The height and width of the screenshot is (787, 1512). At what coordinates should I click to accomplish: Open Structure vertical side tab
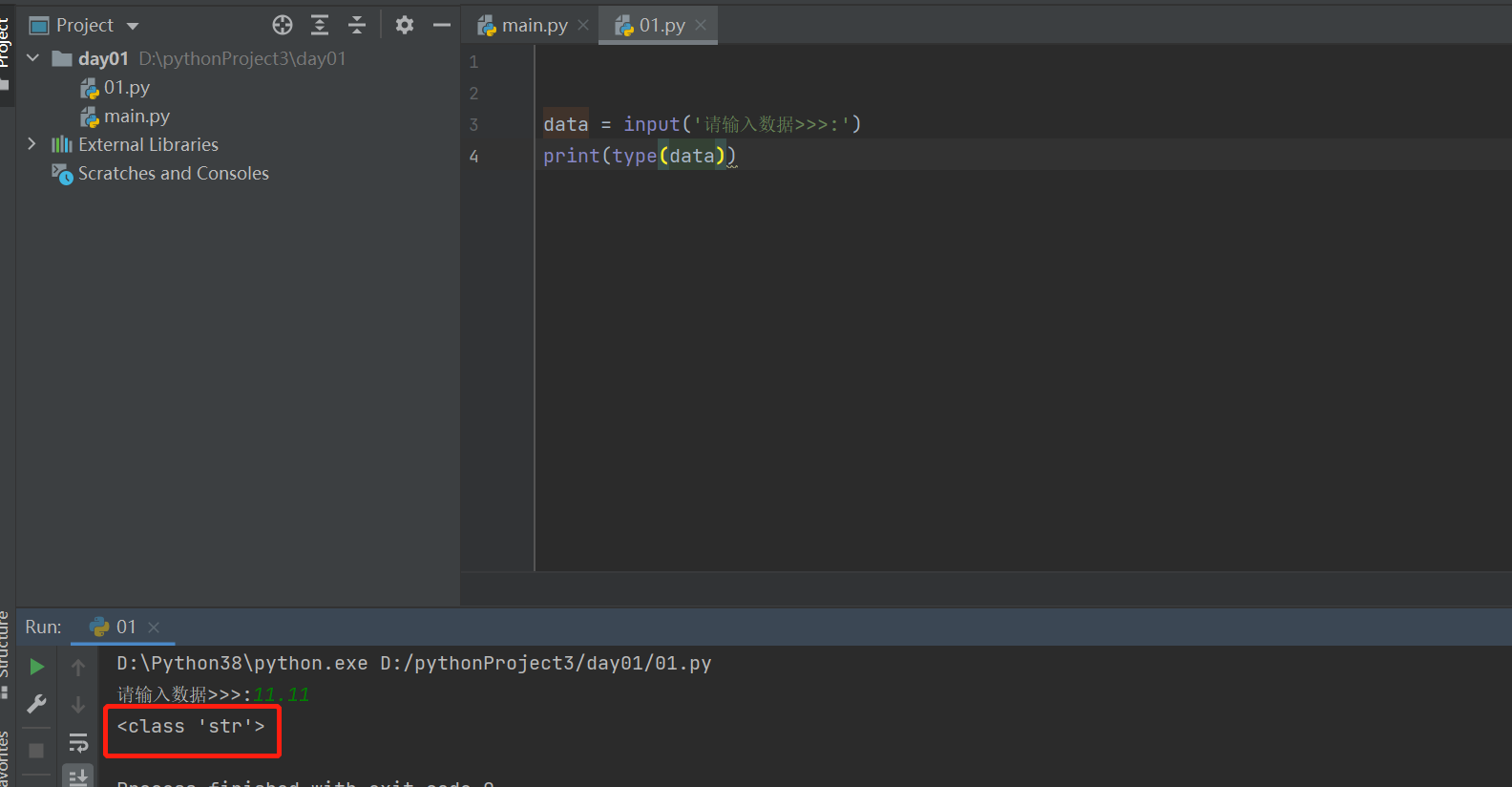[x=5, y=645]
